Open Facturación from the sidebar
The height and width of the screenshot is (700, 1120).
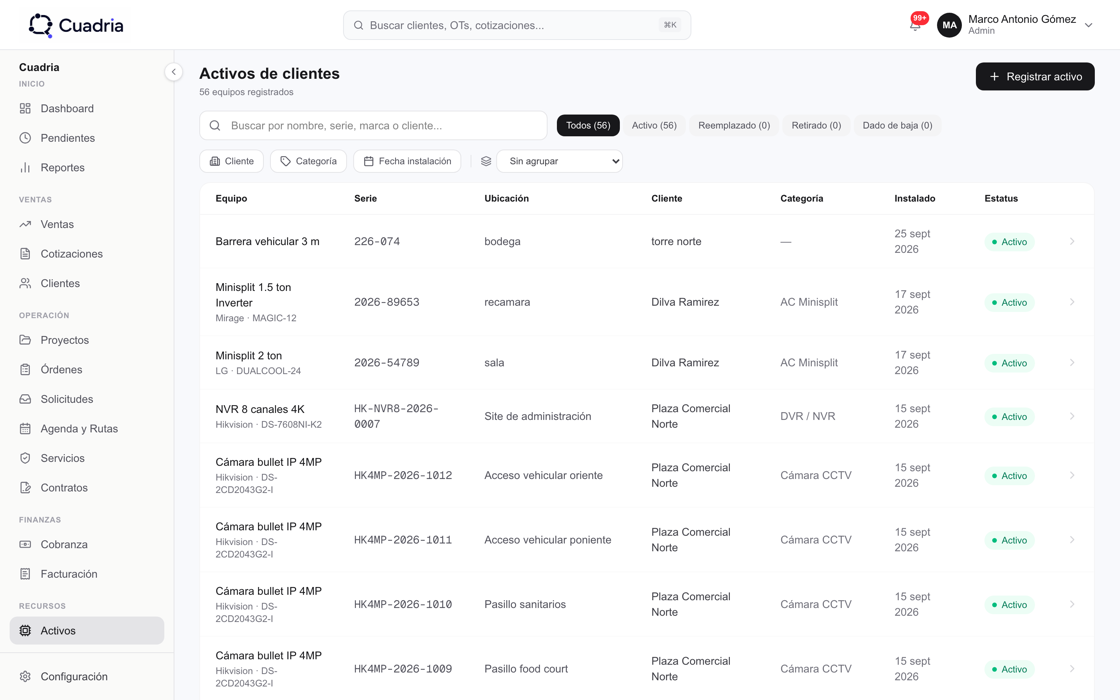coord(86,574)
